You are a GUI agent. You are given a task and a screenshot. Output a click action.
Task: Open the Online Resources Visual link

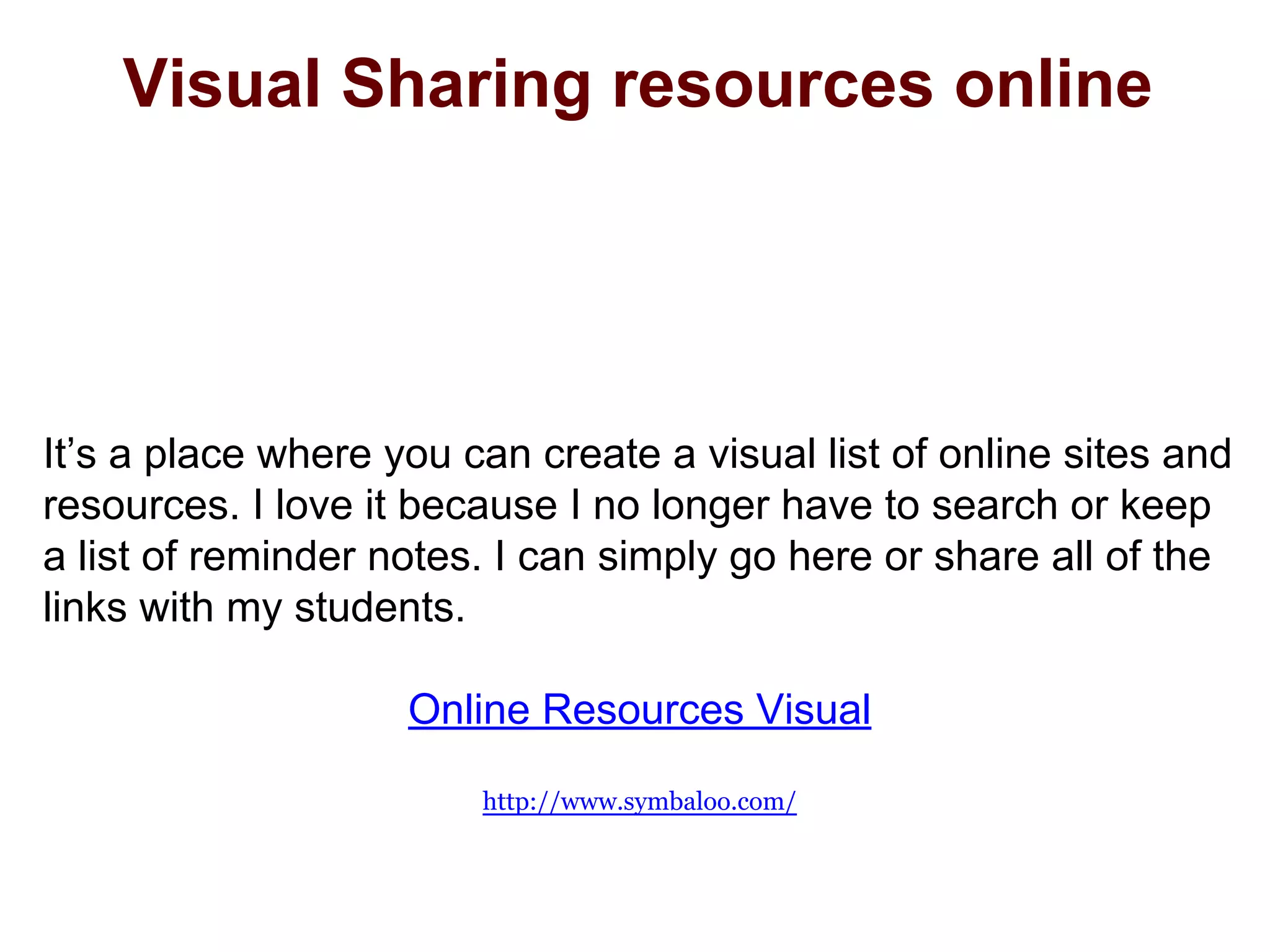(639, 709)
